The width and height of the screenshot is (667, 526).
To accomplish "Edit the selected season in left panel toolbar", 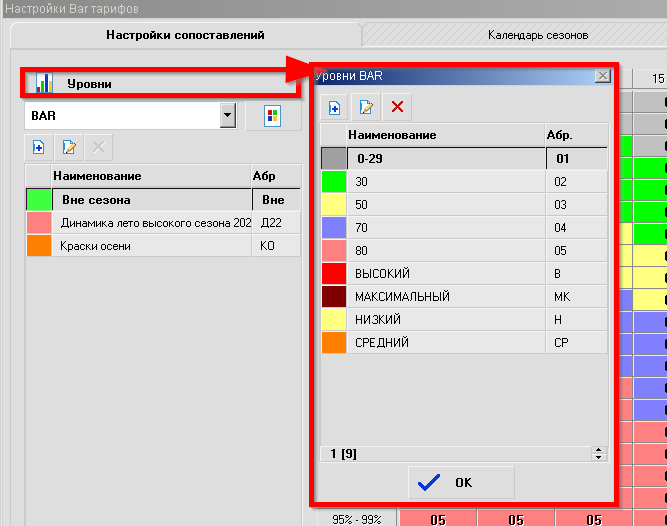I will pyautogui.click(x=68, y=147).
